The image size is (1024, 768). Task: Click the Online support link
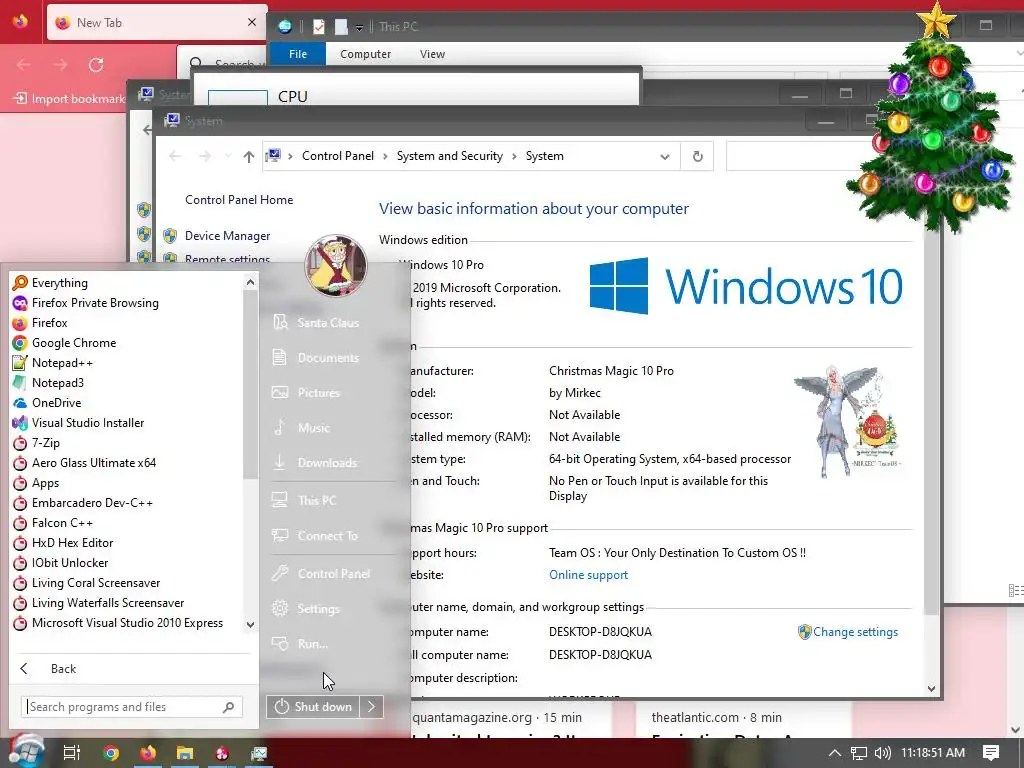click(x=588, y=575)
